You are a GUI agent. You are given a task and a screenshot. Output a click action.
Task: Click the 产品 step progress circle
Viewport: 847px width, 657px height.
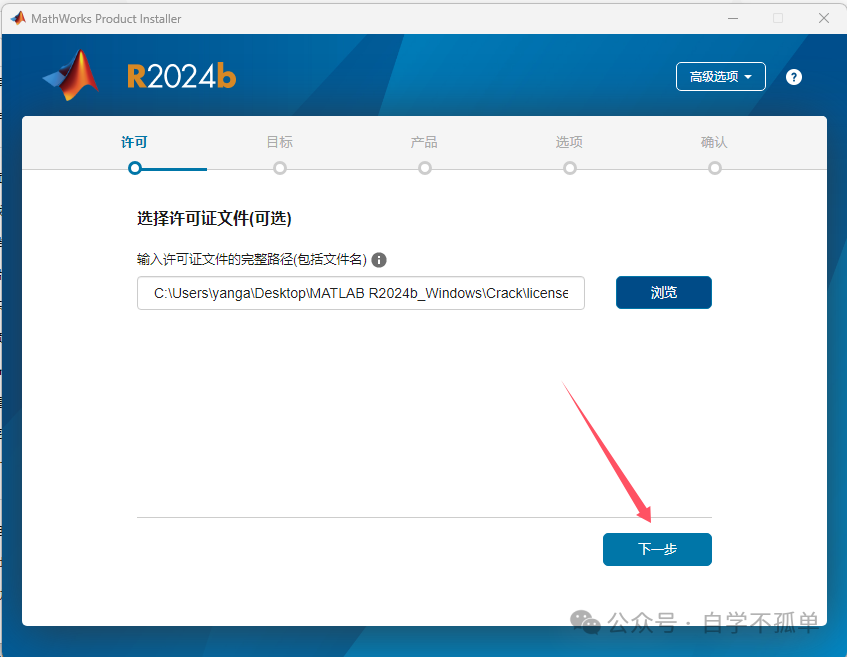(x=425, y=168)
